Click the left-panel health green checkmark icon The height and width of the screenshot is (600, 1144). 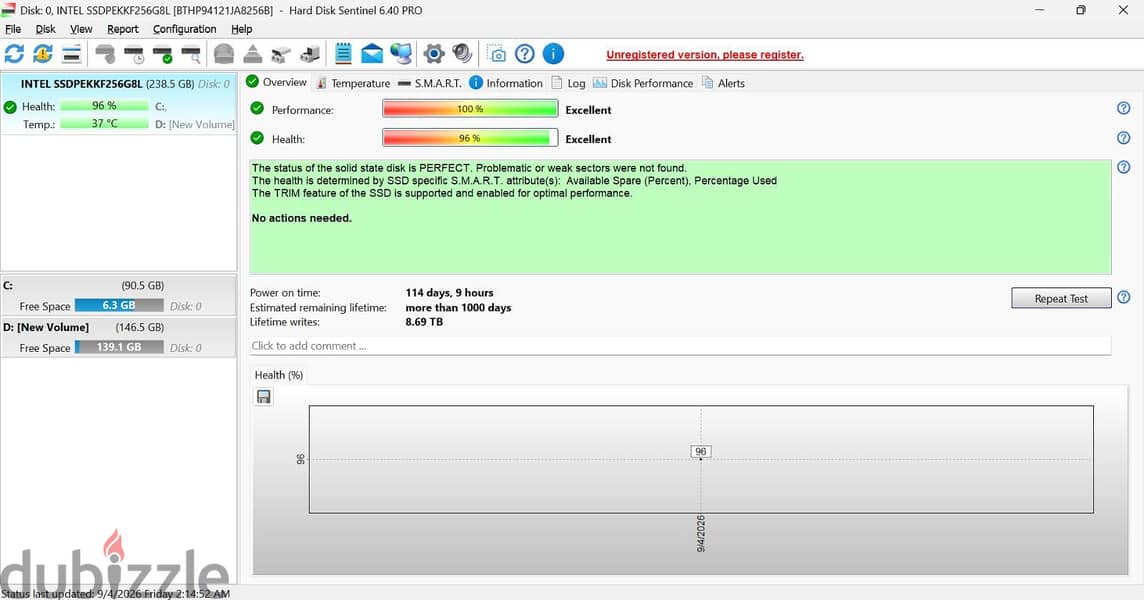point(10,107)
